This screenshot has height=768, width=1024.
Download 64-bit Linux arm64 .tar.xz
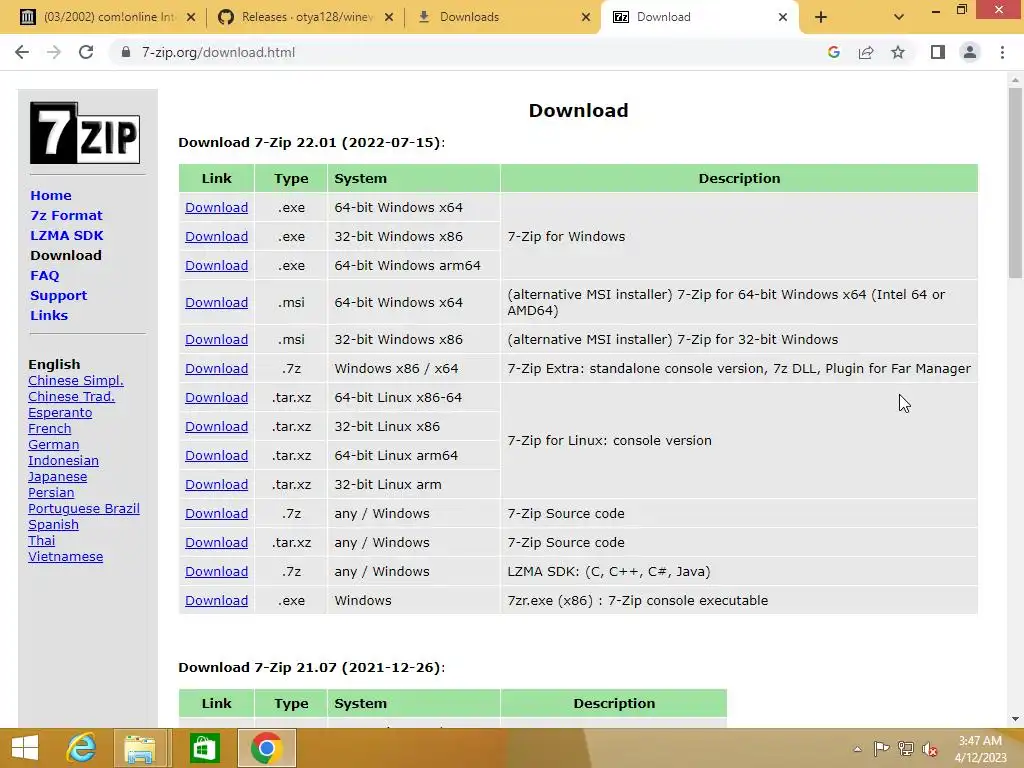coord(216,456)
